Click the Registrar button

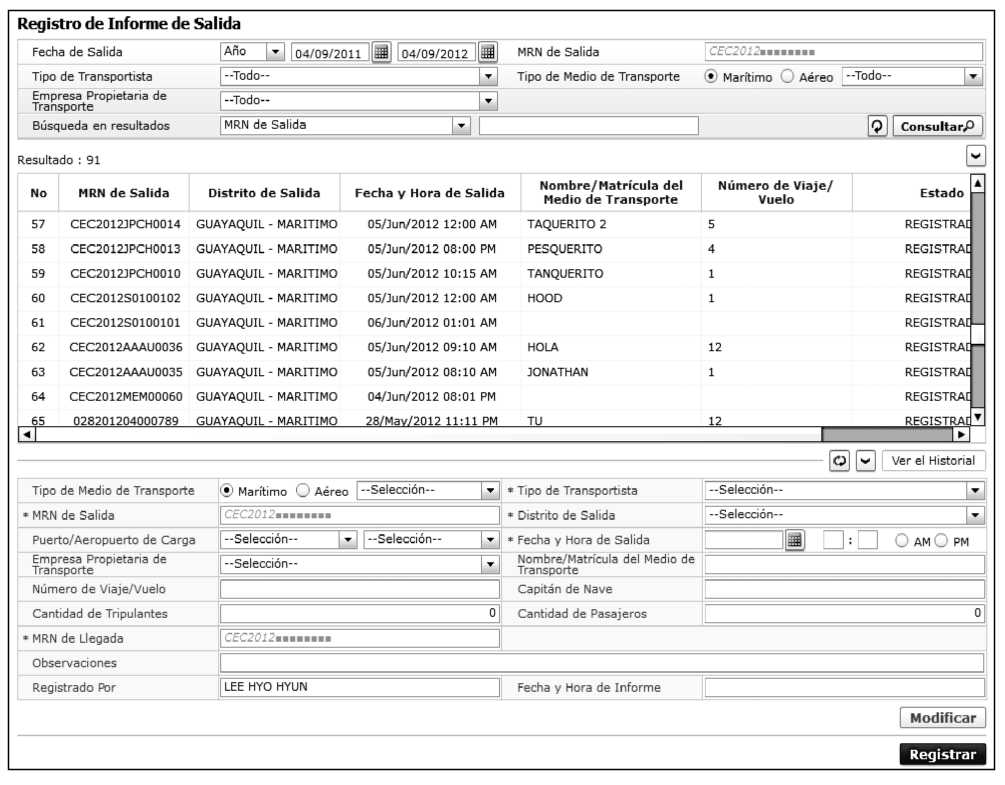[x=942, y=755]
